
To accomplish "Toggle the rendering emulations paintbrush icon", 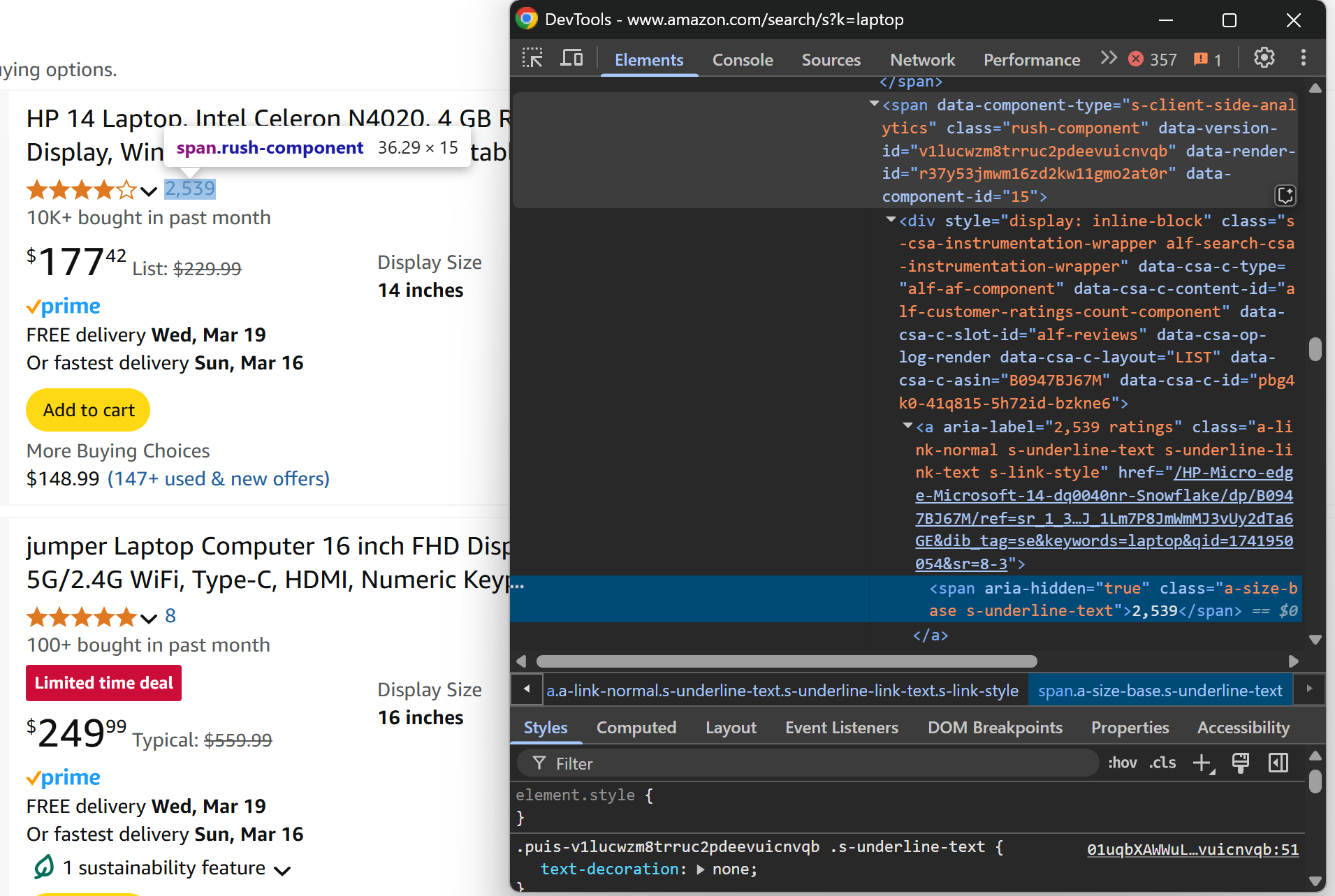I will 1241,763.
